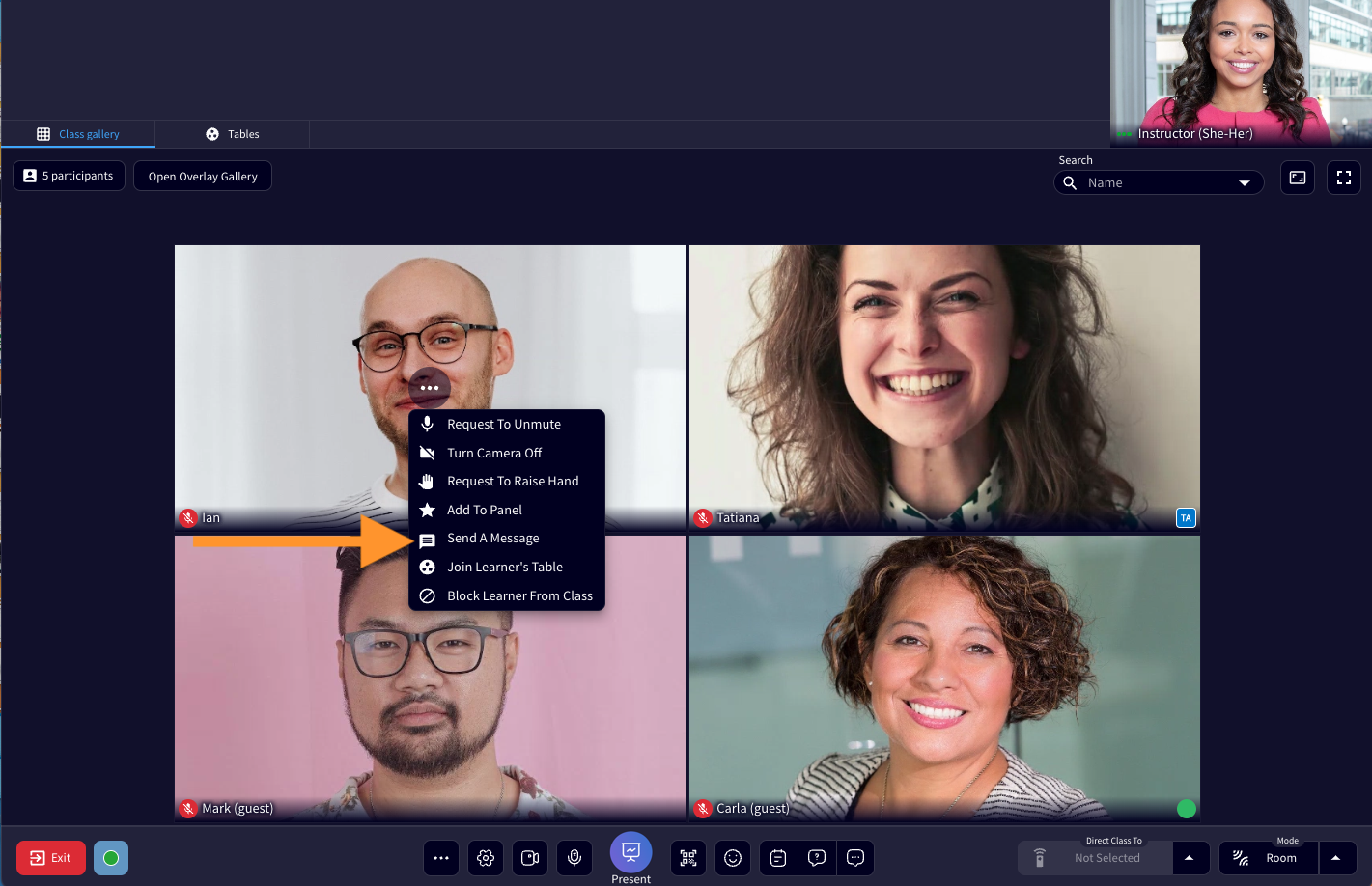Open Overlay Gallery

click(x=202, y=176)
